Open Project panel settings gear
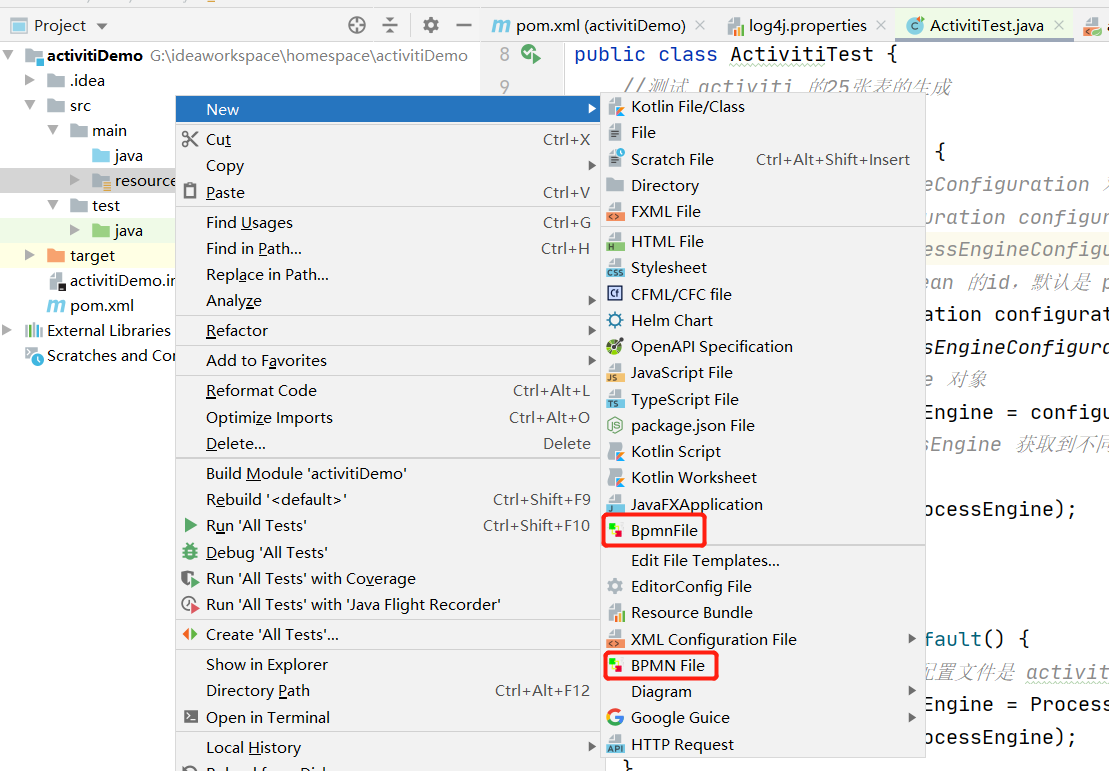1109x771 pixels. click(431, 25)
